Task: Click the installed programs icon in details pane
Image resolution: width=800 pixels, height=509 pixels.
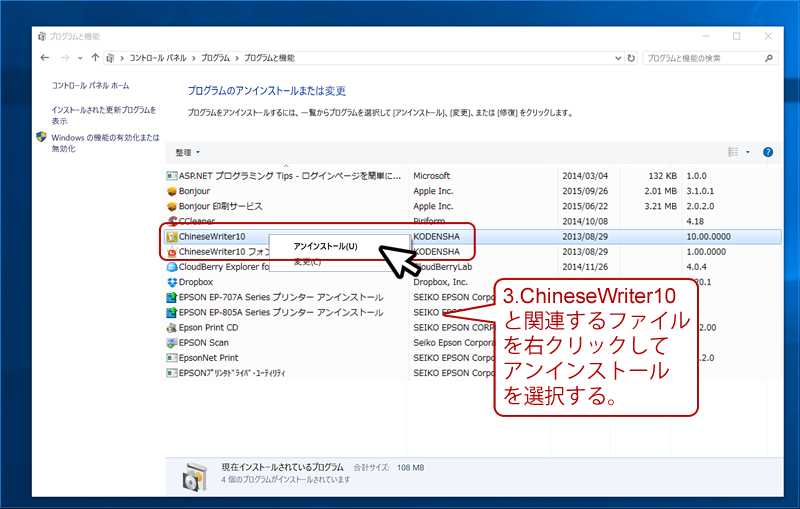Action: [x=195, y=477]
